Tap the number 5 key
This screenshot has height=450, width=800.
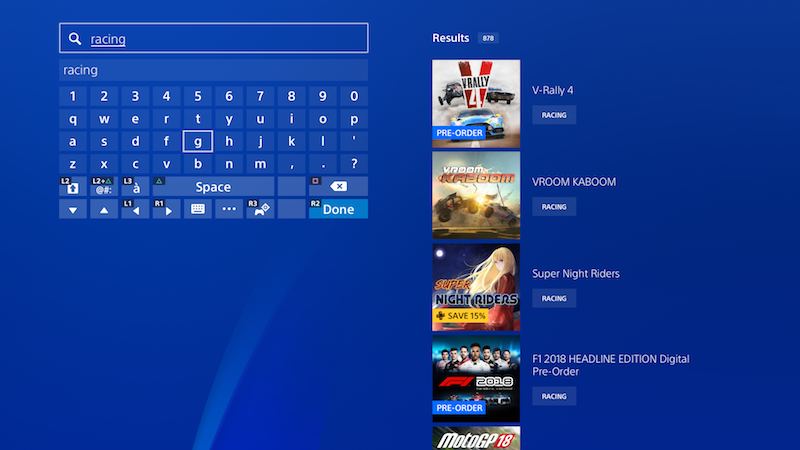[x=197, y=96]
